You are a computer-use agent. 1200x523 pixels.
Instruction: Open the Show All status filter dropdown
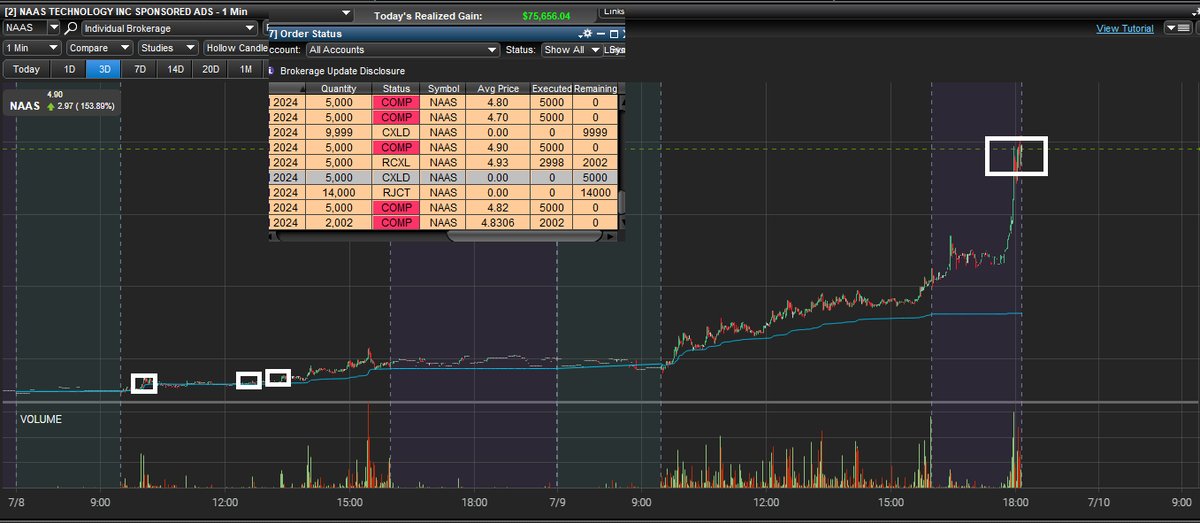click(572, 49)
